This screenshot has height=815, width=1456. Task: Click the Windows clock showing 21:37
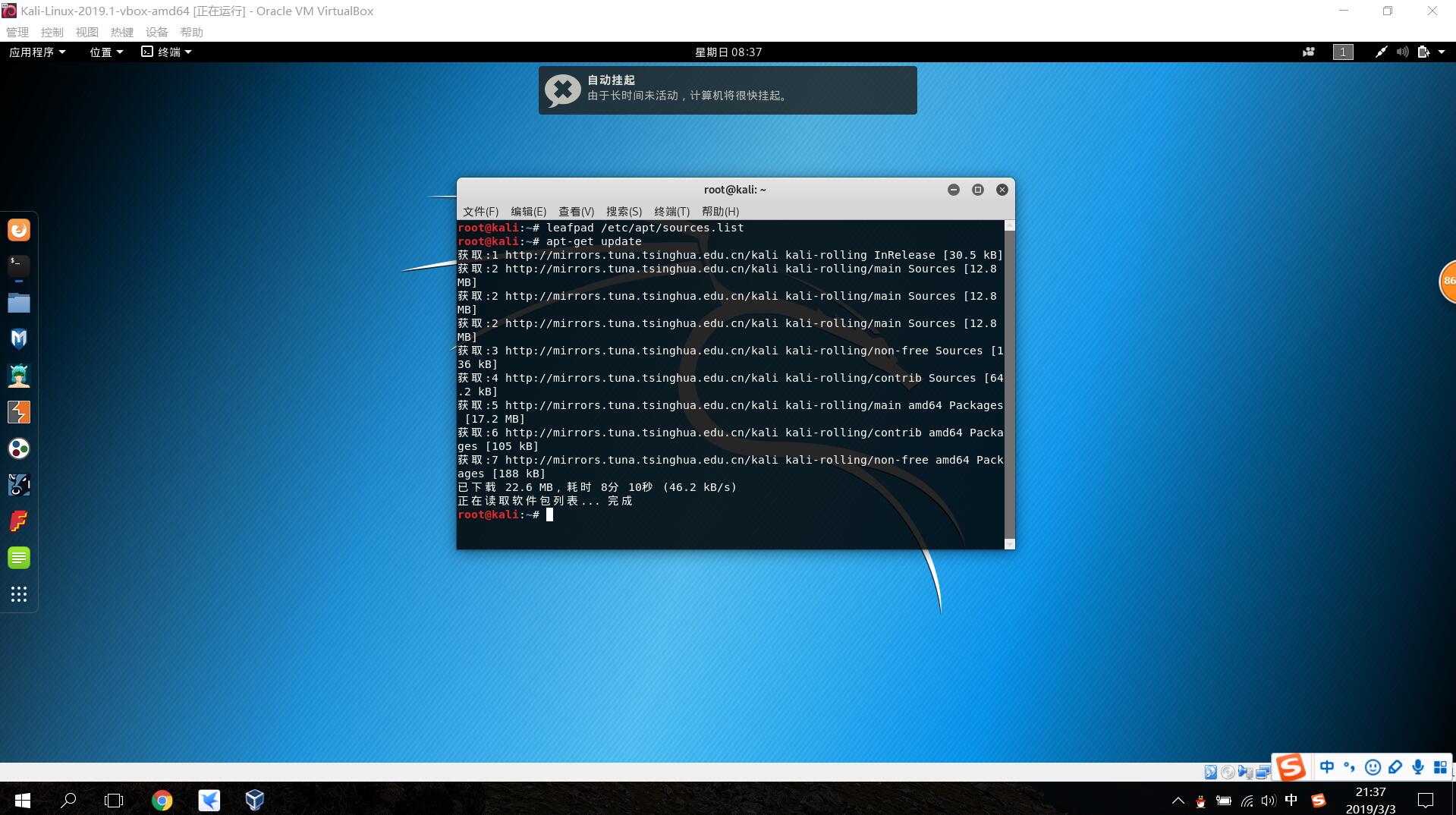pos(1370,791)
